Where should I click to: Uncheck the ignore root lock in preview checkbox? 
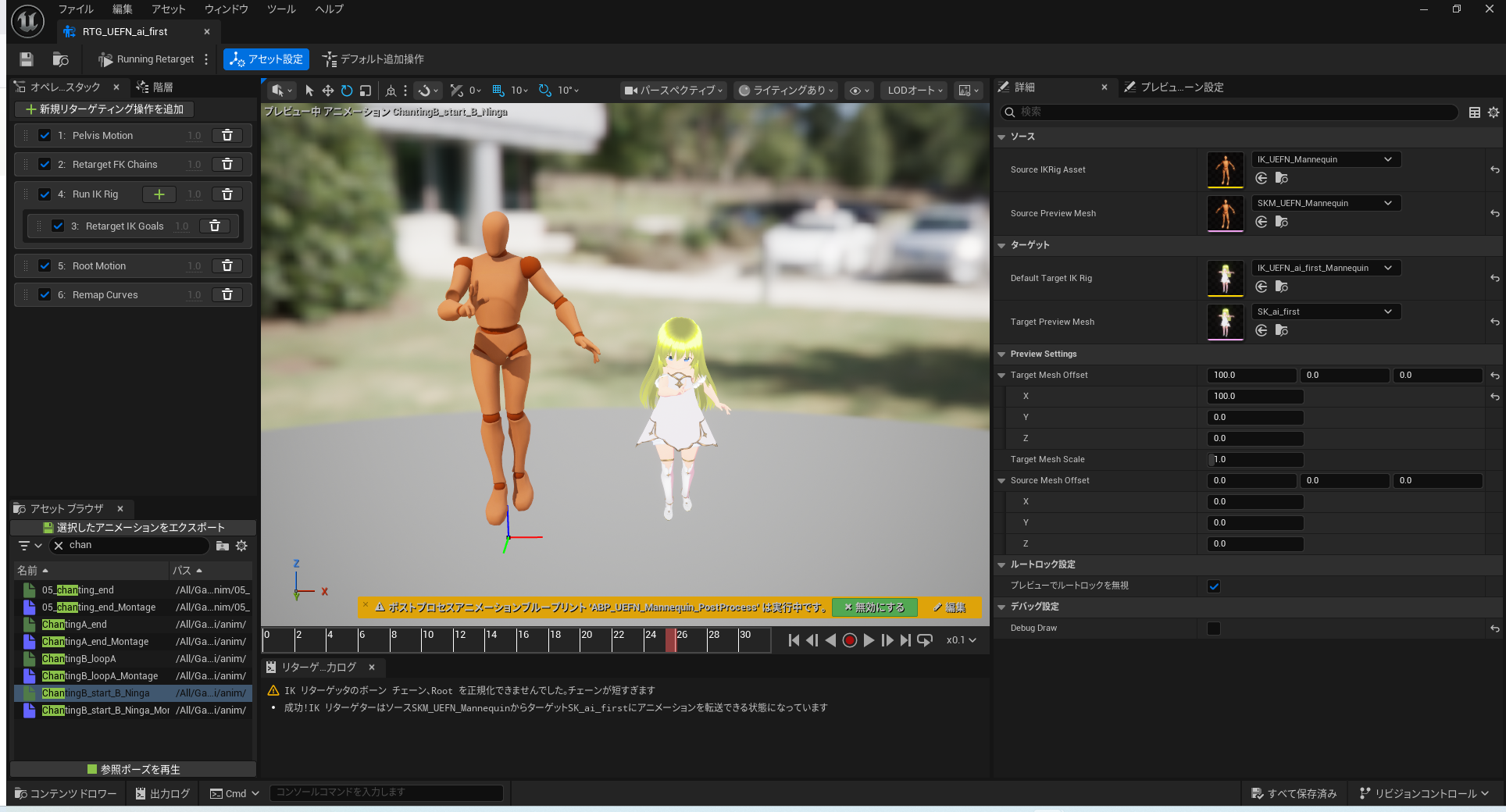[1214, 586]
